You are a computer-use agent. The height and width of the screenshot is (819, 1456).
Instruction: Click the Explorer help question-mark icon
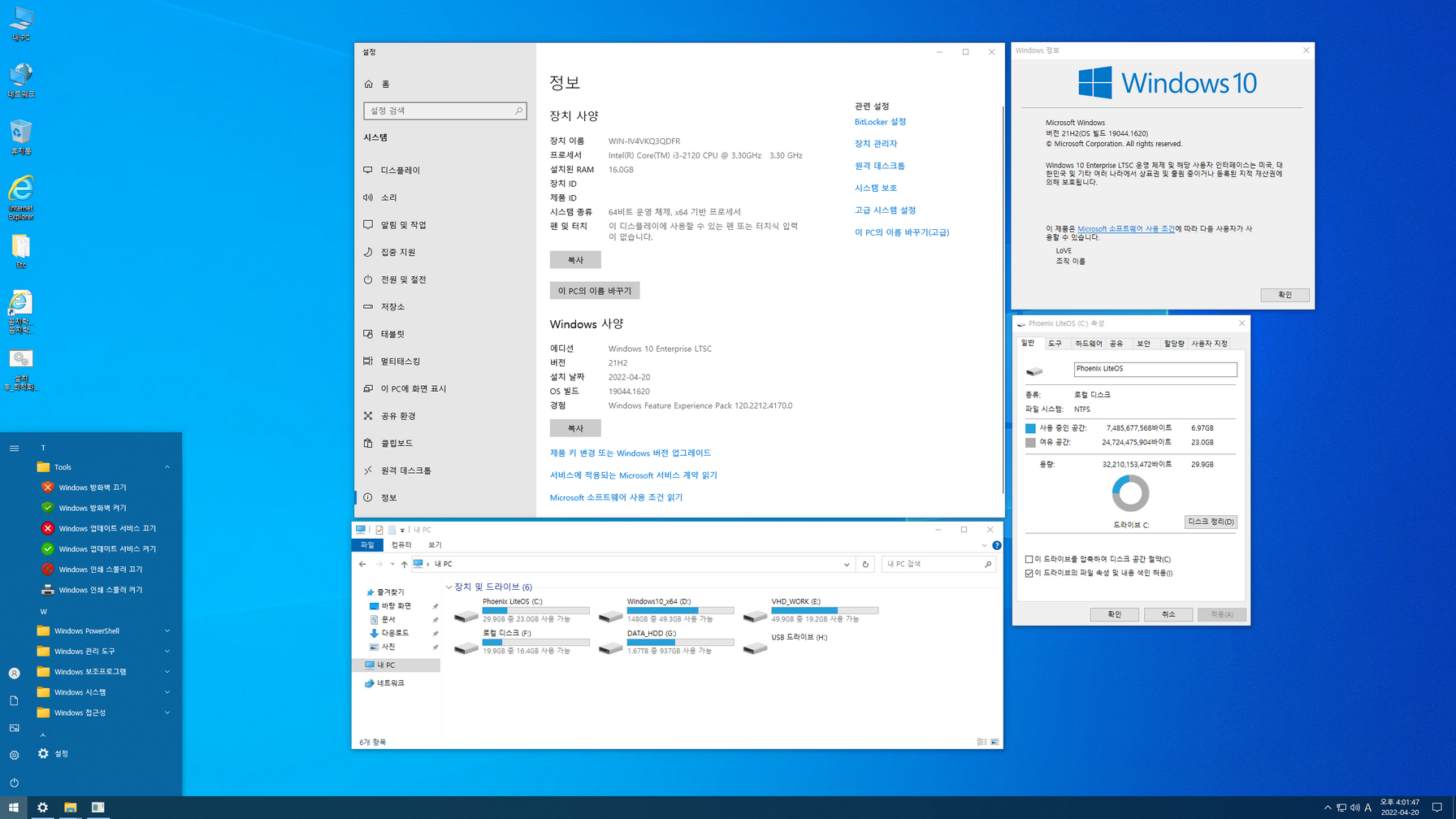point(996,545)
